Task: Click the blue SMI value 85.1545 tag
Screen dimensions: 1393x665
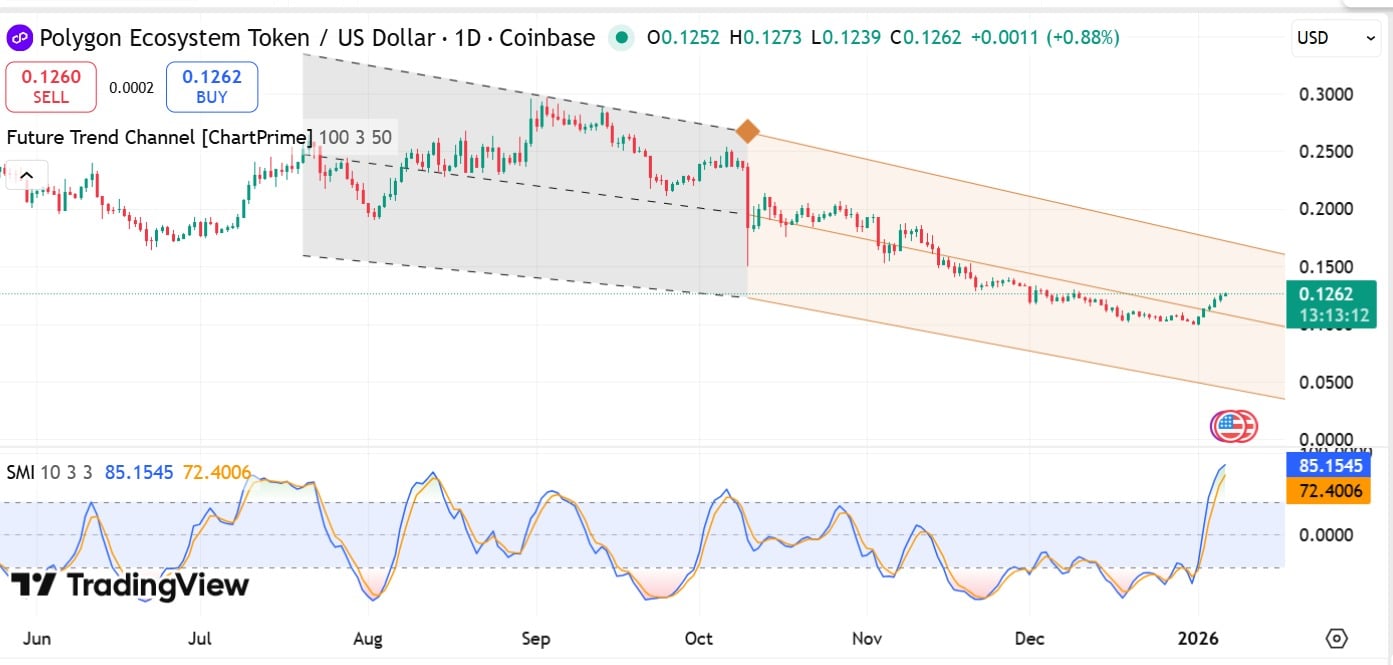Action: pyautogui.click(x=1326, y=465)
